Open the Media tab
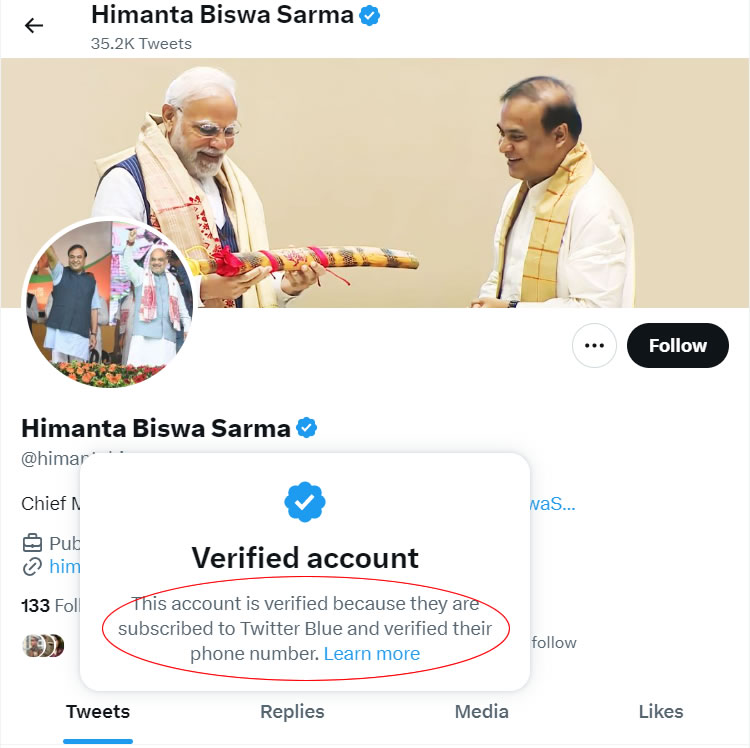 (x=481, y=712)
